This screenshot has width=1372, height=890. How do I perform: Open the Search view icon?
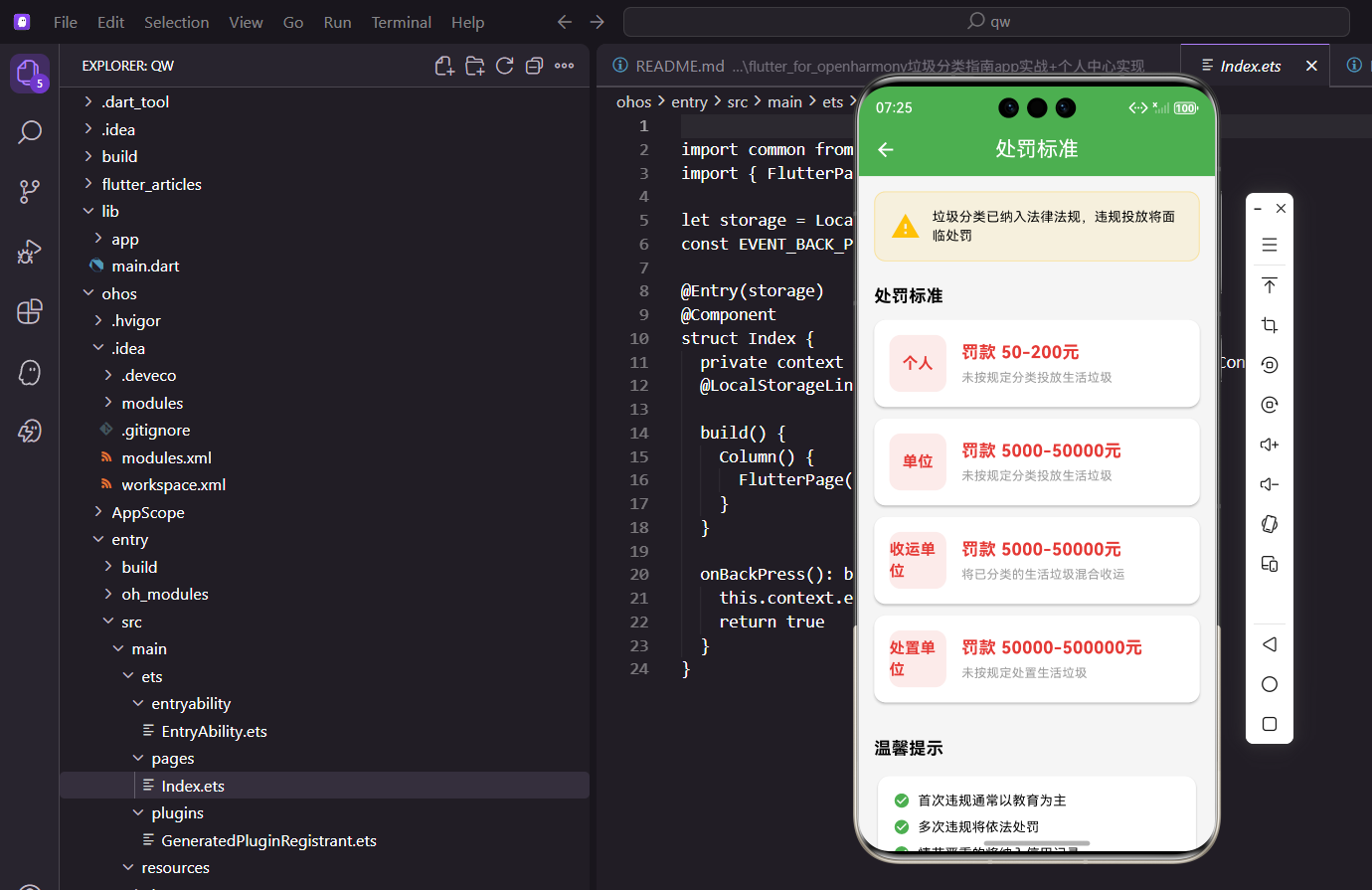click(x=30, y=132)
